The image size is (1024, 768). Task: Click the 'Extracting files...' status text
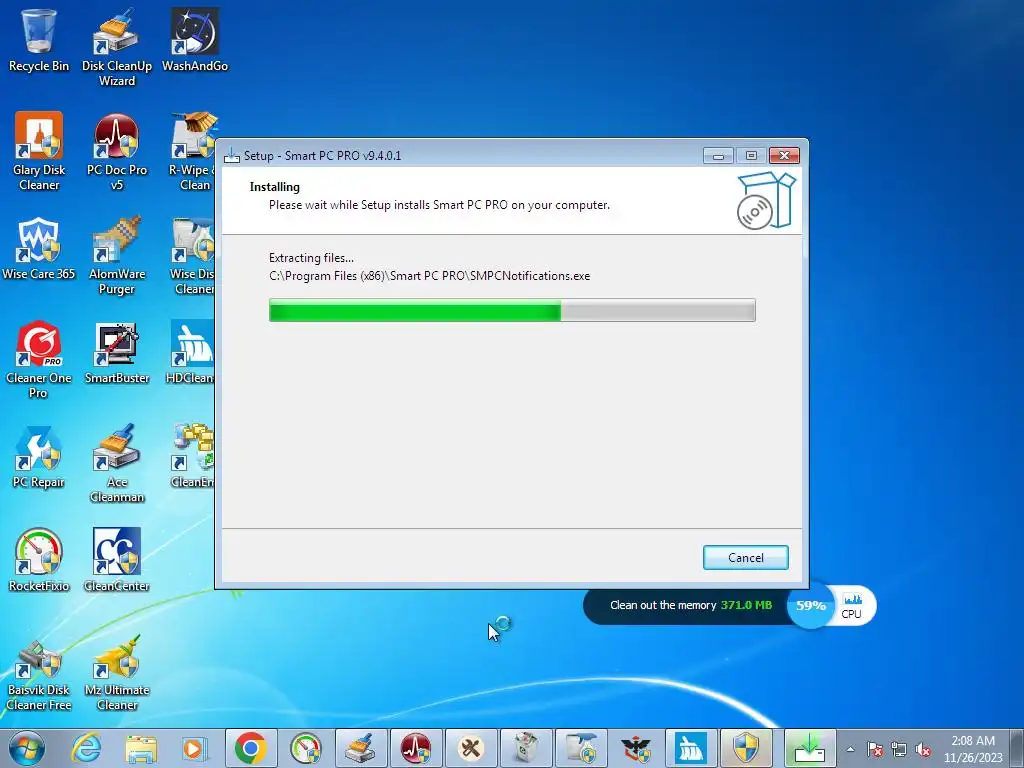point(311,258)
